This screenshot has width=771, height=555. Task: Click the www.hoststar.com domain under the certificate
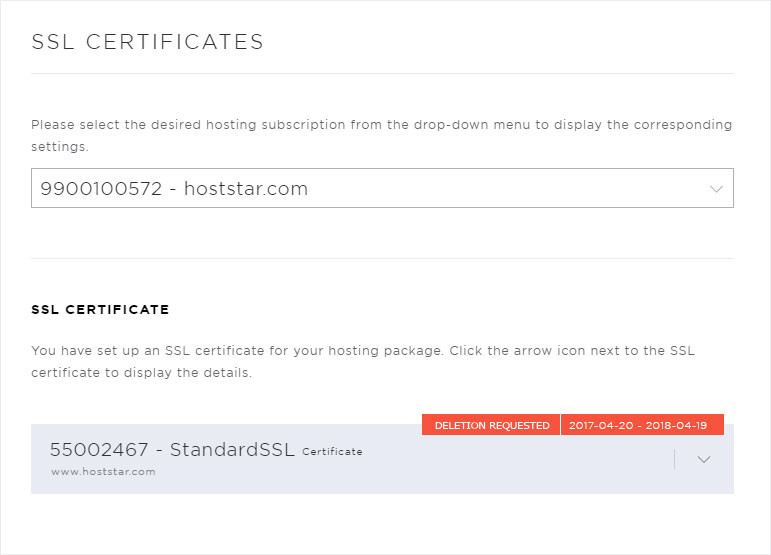[103, 472]
